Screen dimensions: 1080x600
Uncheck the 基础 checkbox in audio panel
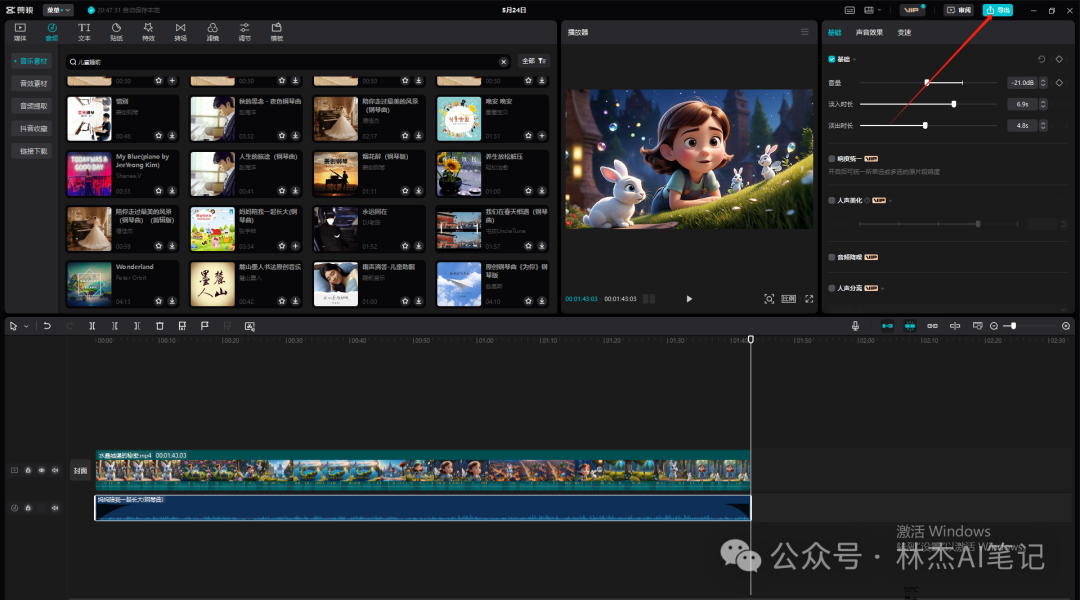point(832,59)
